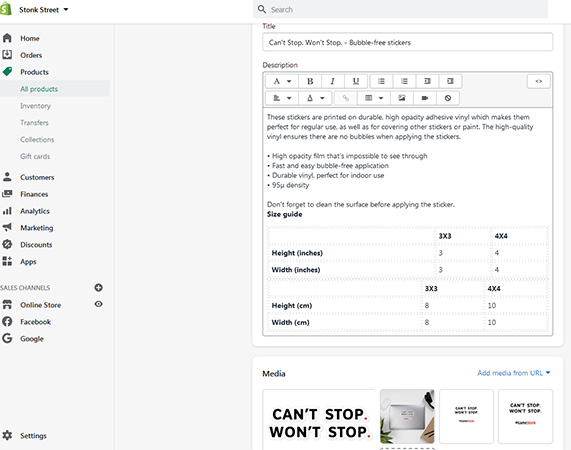Open the Stonk Street store dropdown

pyautogui.click(x=43, y=10)
